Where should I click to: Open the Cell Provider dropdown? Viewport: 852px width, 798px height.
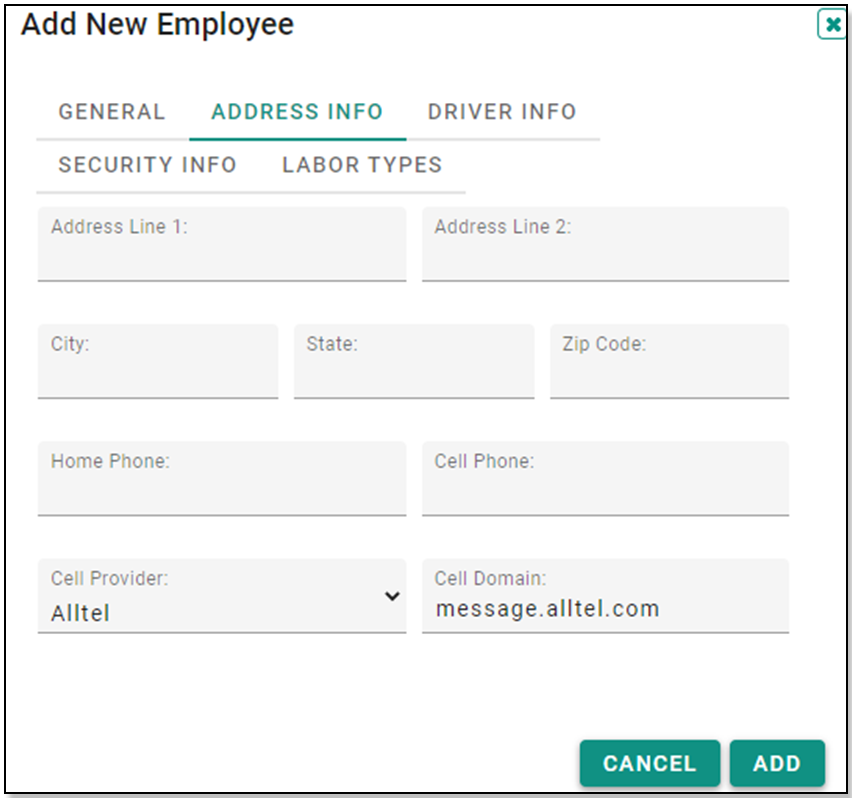(x=222, y=596)
